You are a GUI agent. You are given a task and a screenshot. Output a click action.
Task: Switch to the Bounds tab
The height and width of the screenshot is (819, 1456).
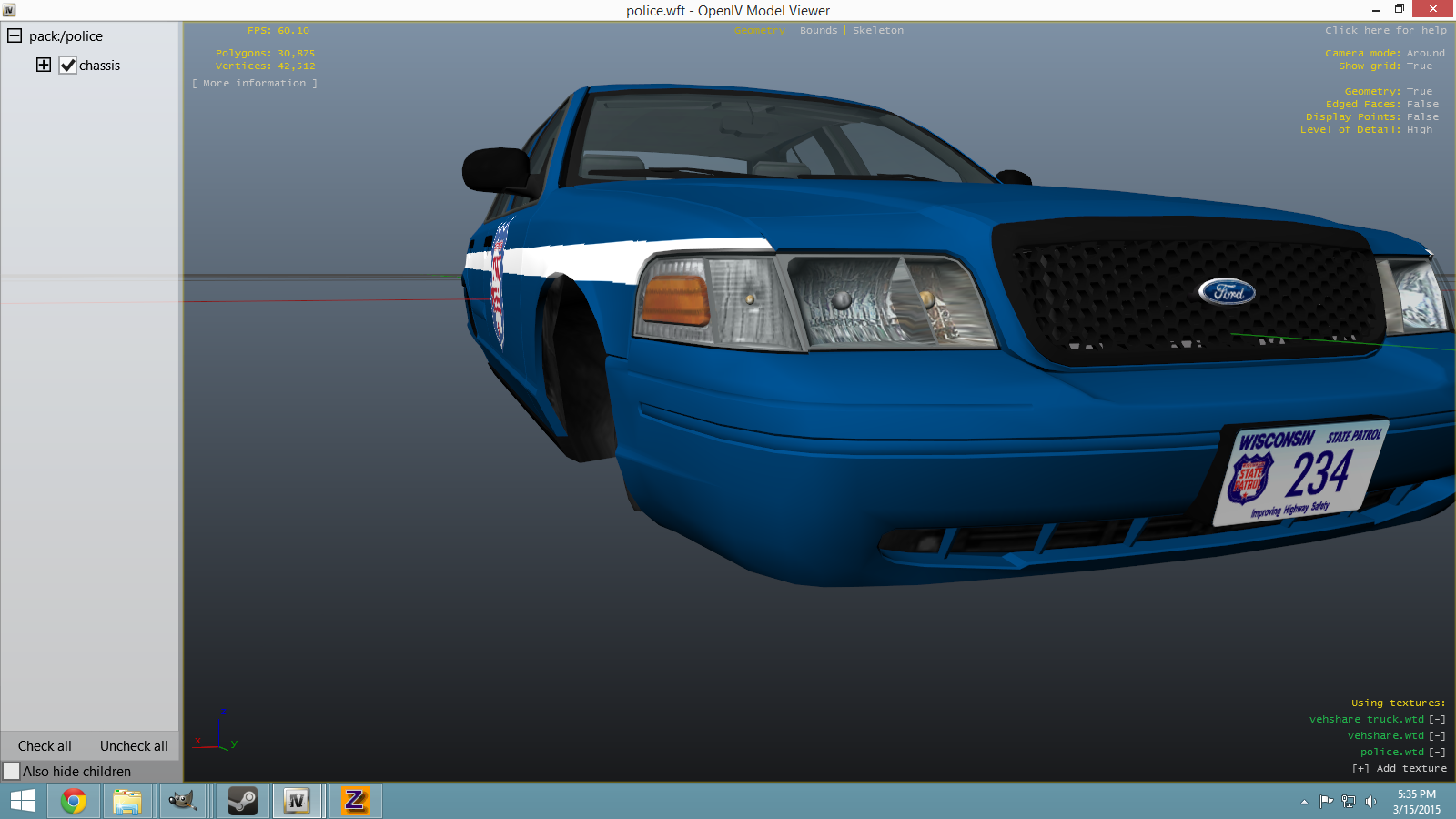click(818, 31)
